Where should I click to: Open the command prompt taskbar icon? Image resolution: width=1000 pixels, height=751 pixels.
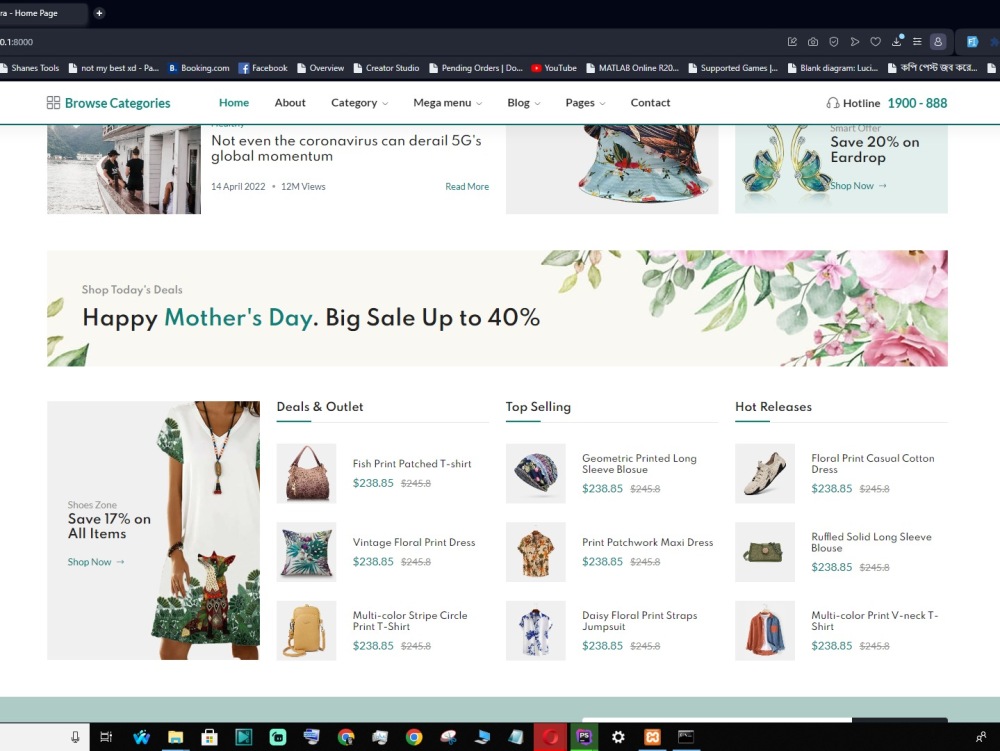(x=686, y=737)
